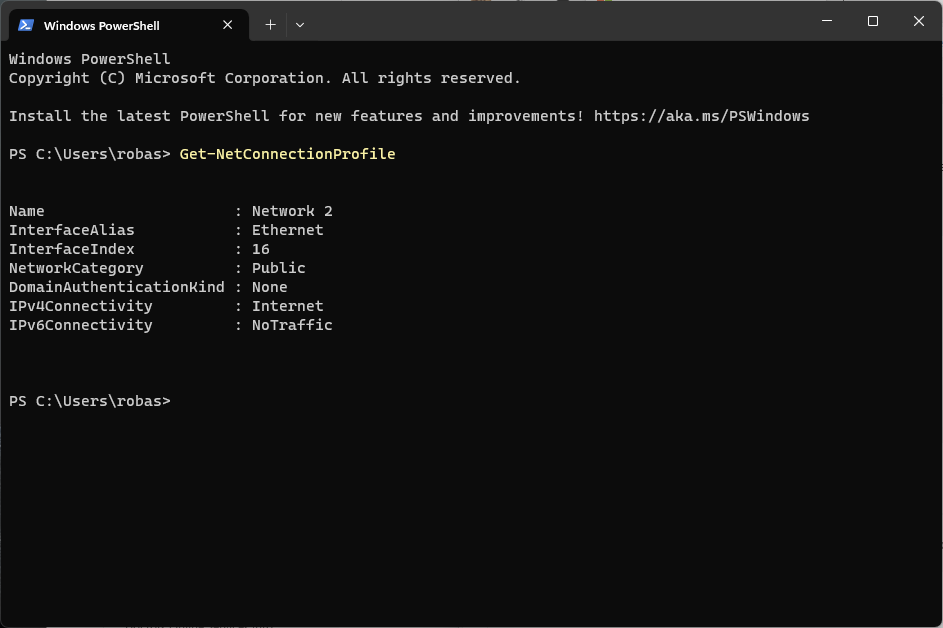Click the 'Name' property label
This screenshot has height=628, width=943.
point(26,211)
